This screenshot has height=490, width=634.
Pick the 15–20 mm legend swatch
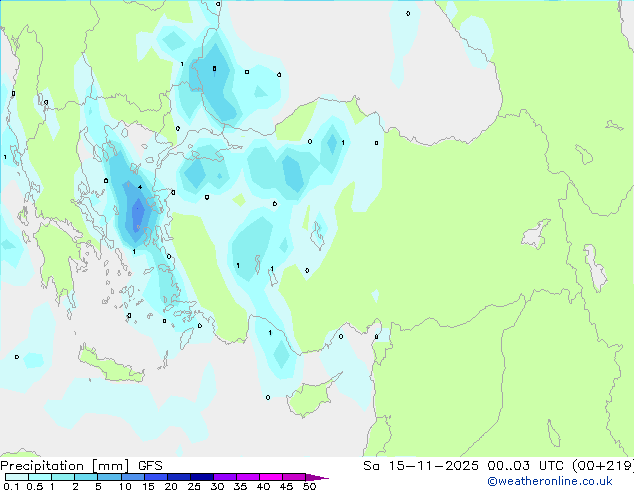[x=155, y=477]
